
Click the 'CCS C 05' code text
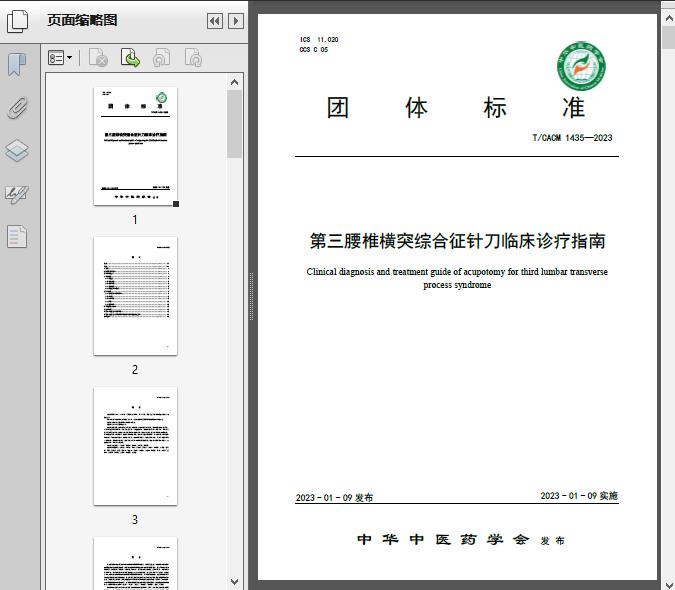click(314, 49)
